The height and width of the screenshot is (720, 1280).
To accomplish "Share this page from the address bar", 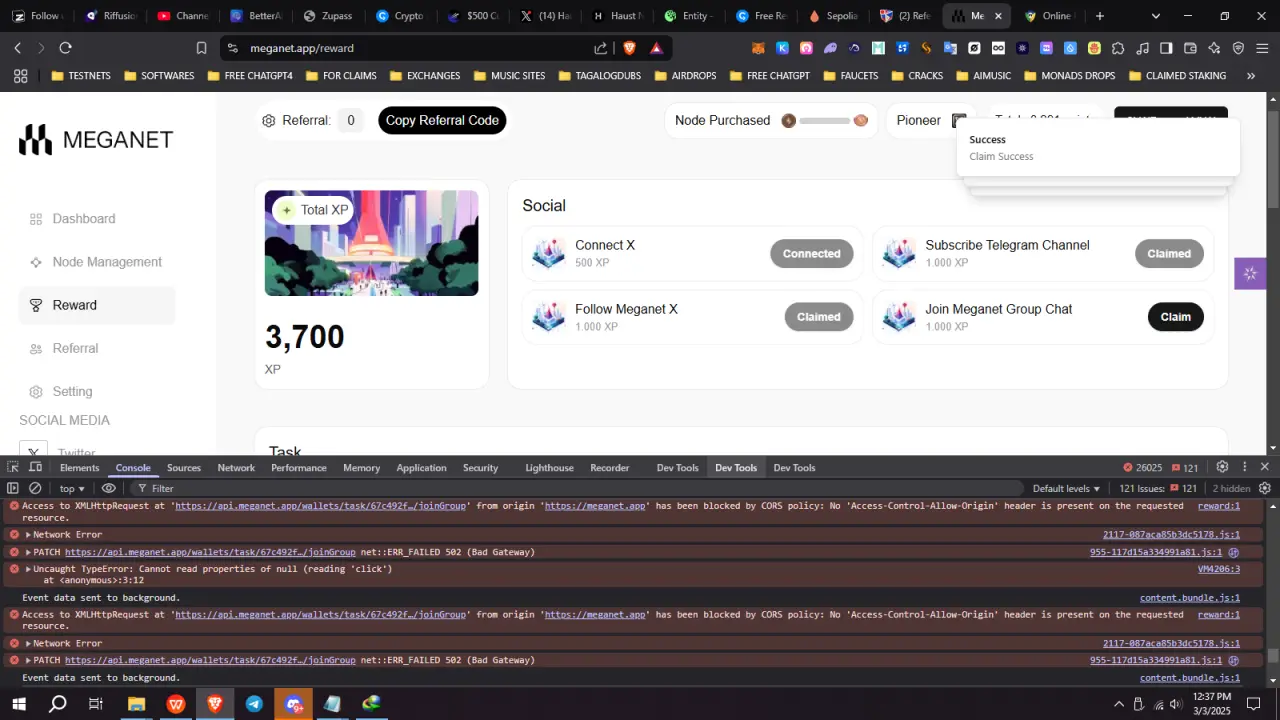I will click(600, 48).
